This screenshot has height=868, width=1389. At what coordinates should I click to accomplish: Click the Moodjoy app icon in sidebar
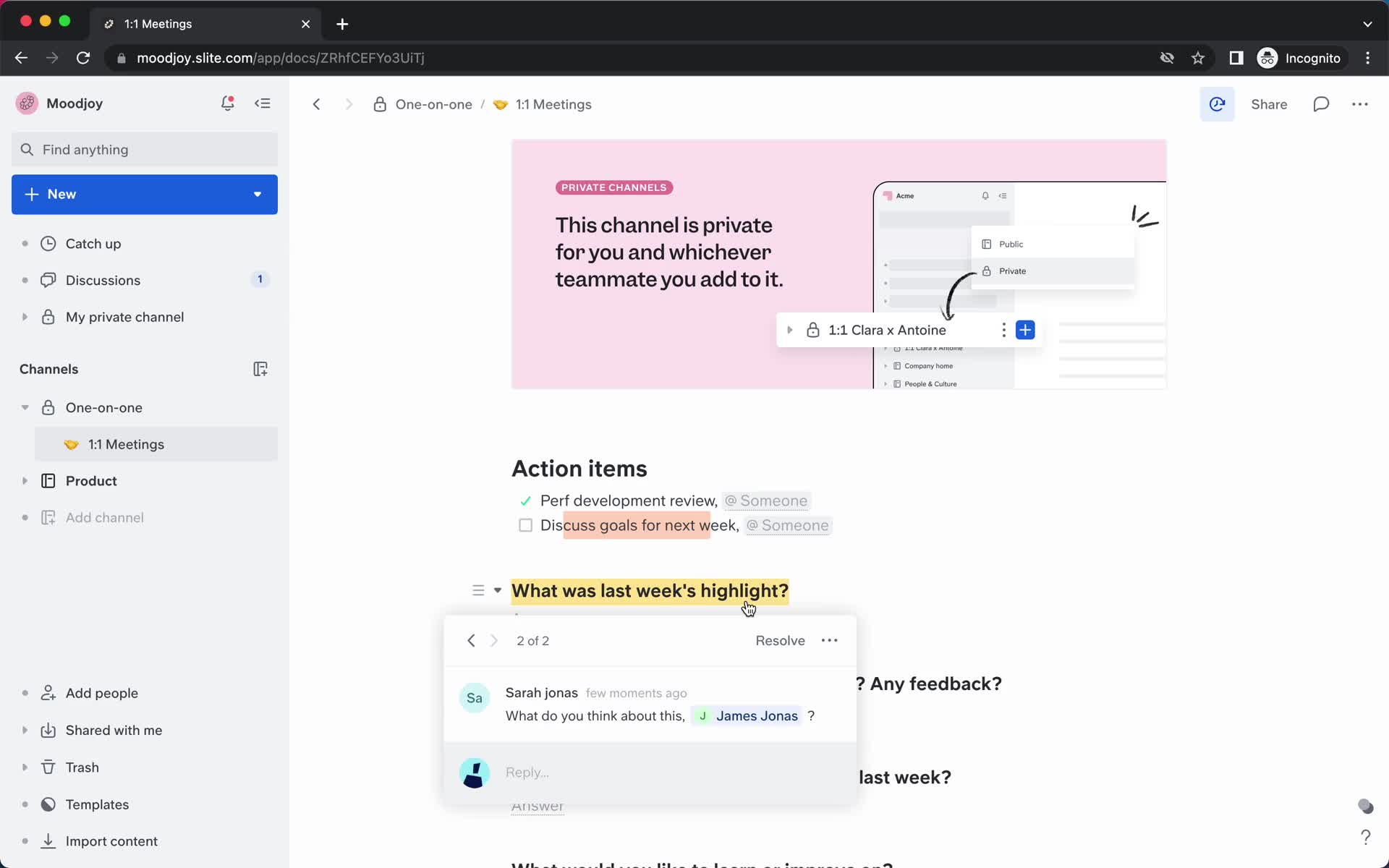tap(27, 103)
